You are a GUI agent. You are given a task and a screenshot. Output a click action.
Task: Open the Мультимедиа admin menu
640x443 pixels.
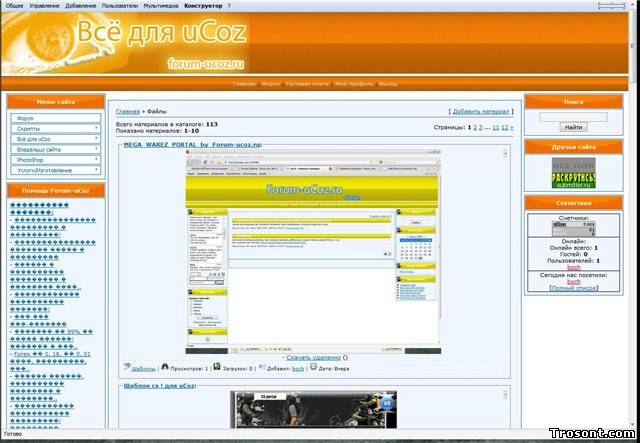[161, 6]
